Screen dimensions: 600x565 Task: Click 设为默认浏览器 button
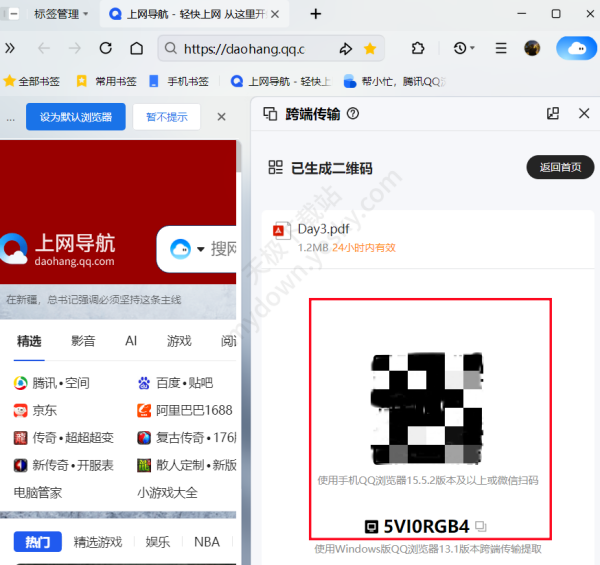pos(76,117)
